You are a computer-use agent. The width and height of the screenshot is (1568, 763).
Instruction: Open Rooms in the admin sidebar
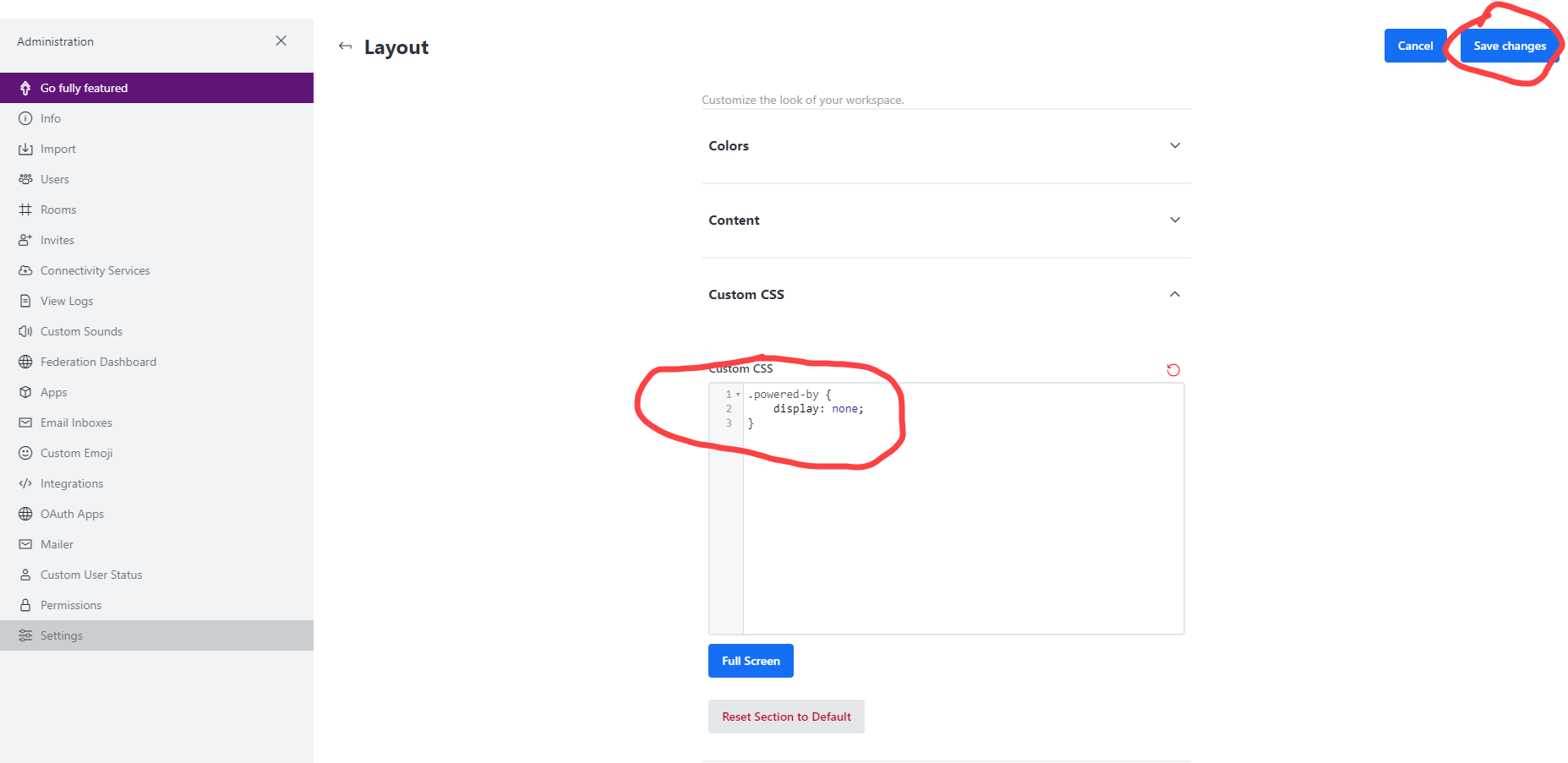[58, 210]
